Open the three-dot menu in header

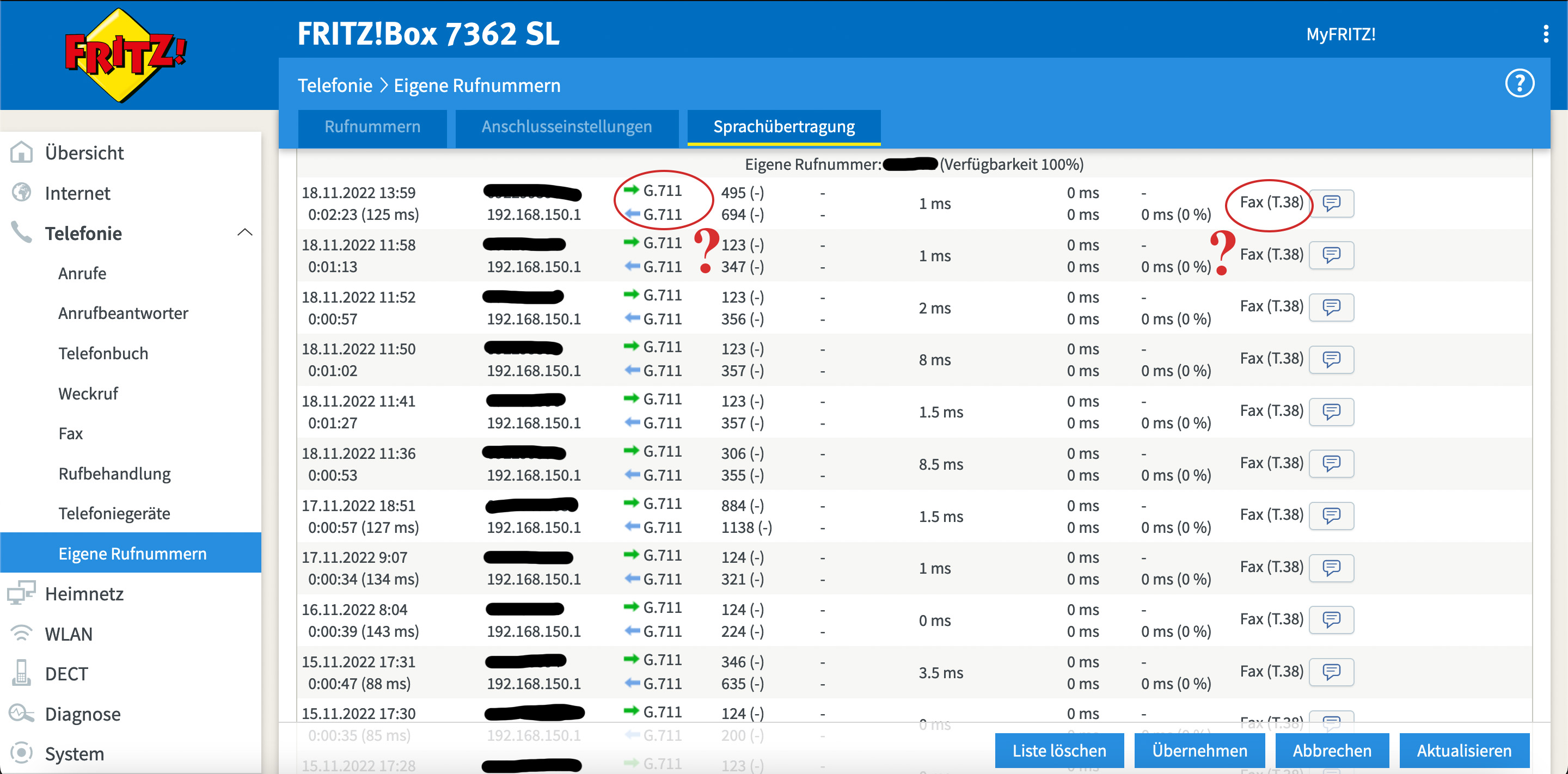point(1546,34)
